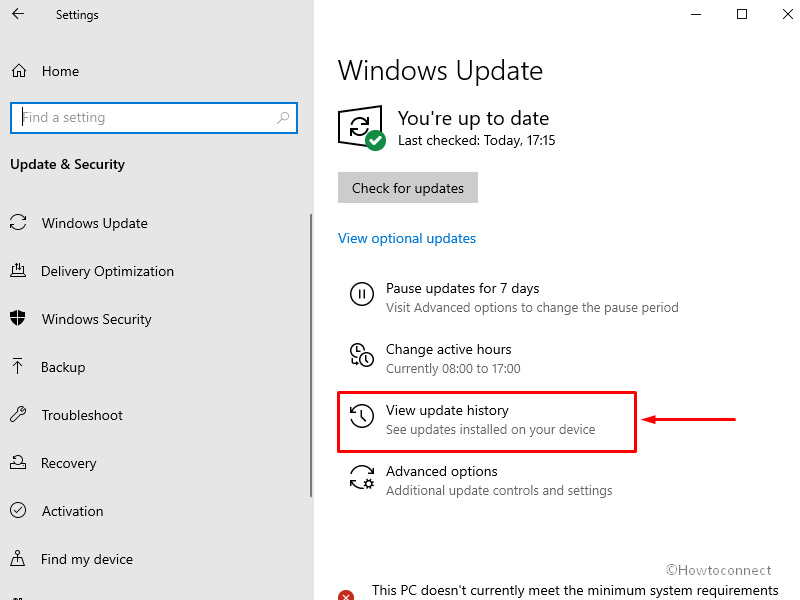Viewport: 800px width, 600px height.
Task: Click the 'Settings' window title text
Action: [77, 15]
